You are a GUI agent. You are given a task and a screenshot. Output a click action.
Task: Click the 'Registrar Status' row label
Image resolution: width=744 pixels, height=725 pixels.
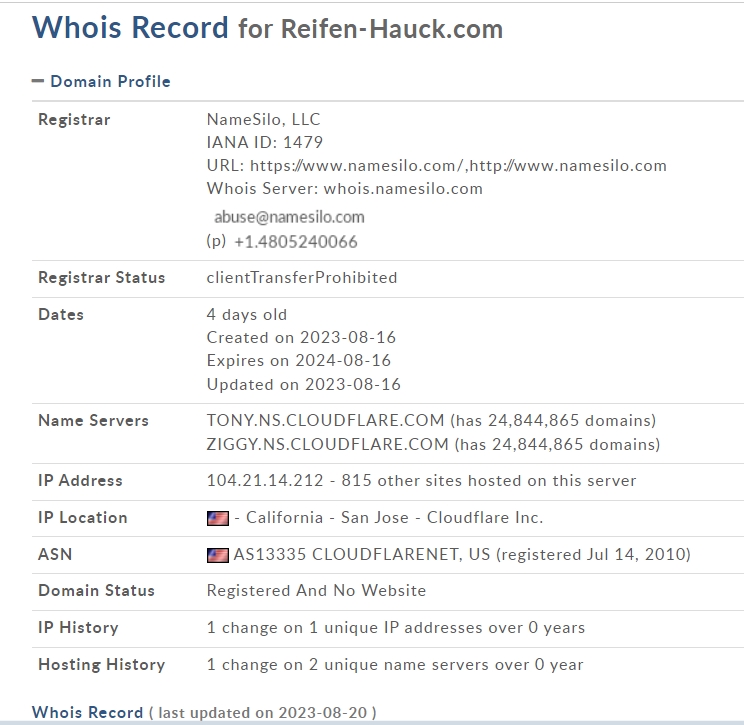click(x=102, y=278)
